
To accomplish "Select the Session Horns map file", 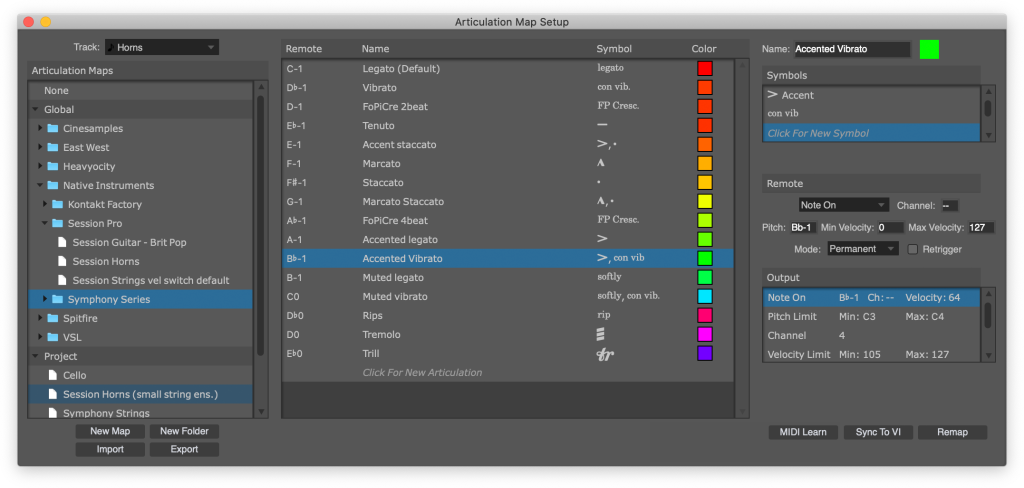I will [x=104, y=261].
